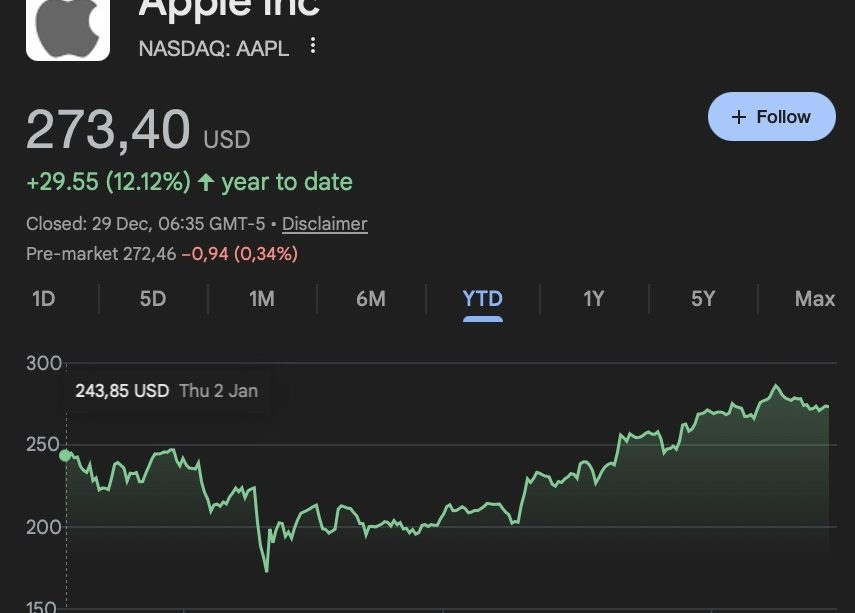
Task: Open the three-dot options menu beside NASDAQ: AAPL
Action: (x=313, y=46)
